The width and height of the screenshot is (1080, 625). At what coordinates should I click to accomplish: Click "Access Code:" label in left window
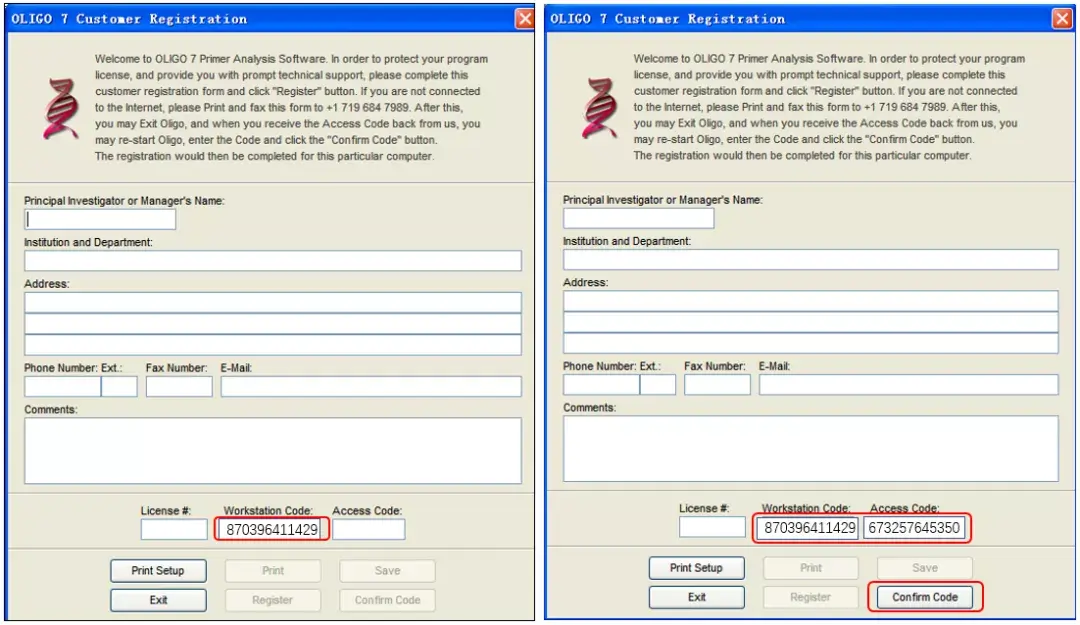(367, 511)
